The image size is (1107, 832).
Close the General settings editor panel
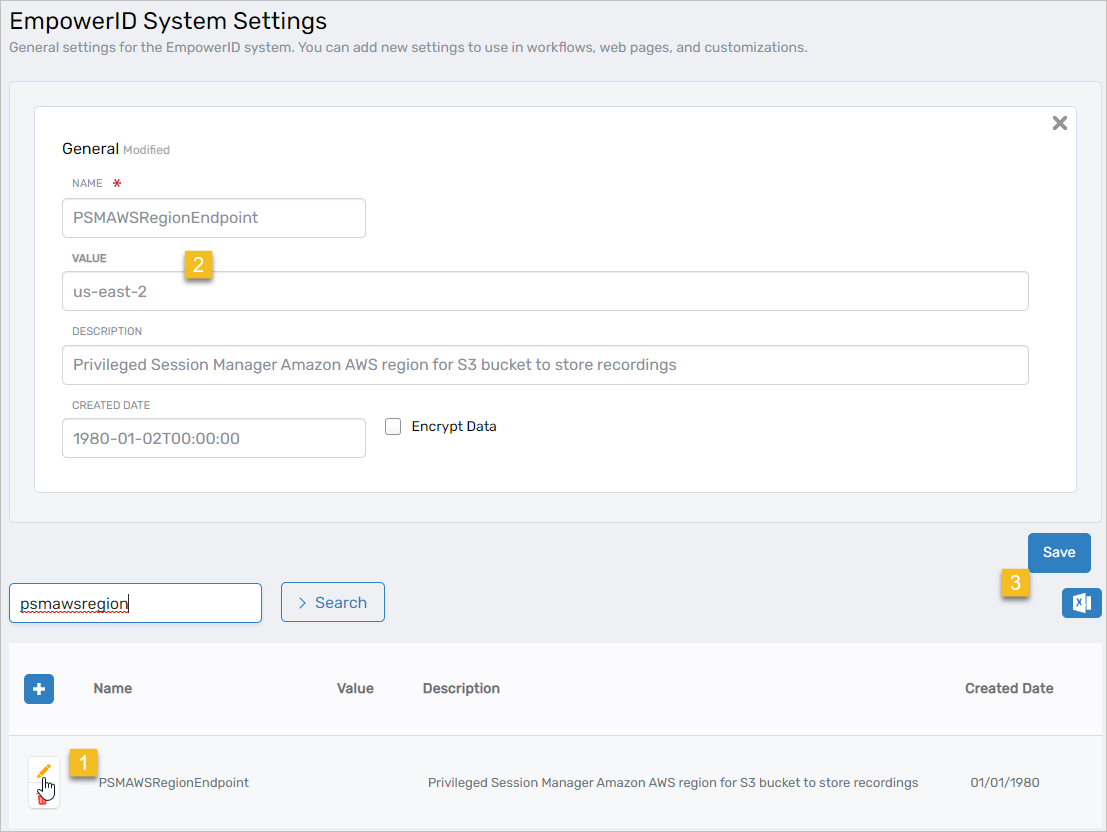coord(1060,123)
